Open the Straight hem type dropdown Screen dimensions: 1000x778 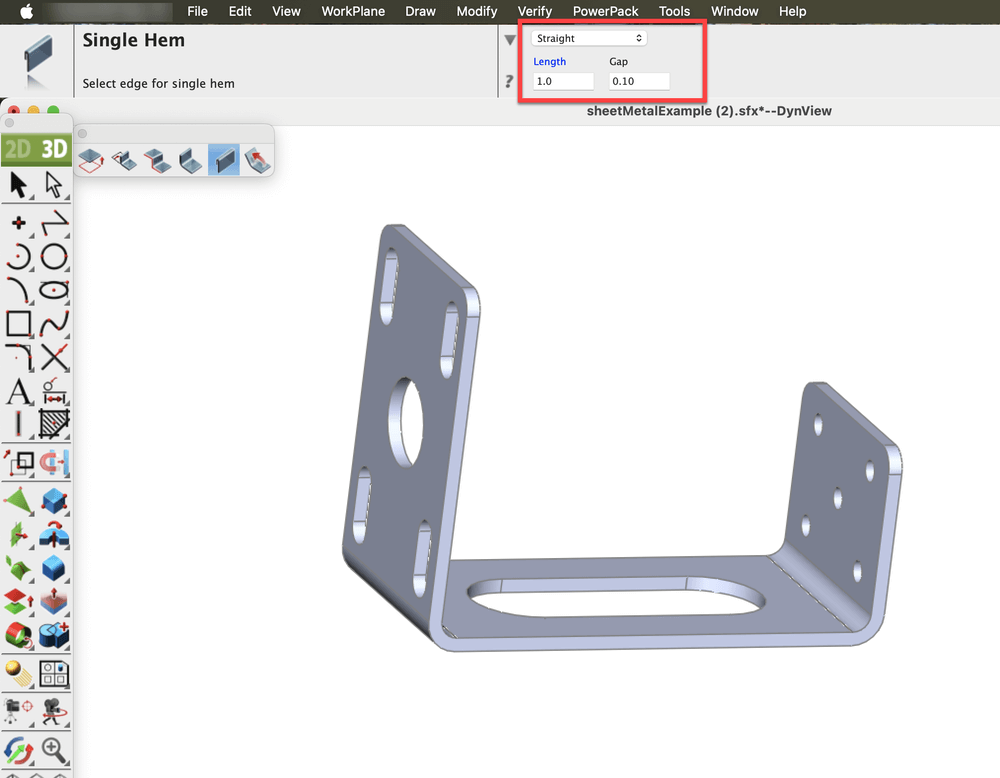588,39
